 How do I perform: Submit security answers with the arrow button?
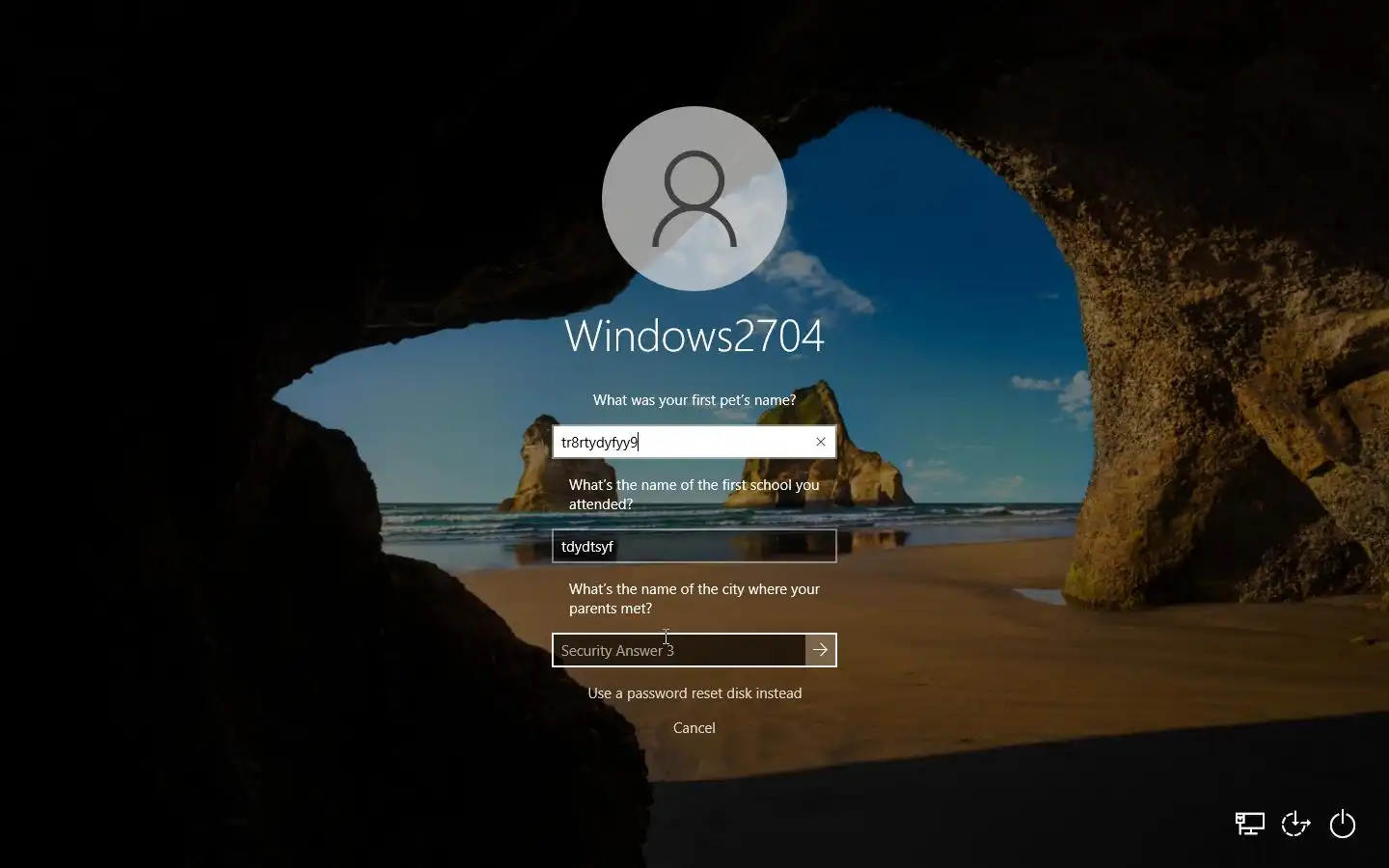point(820,650)
